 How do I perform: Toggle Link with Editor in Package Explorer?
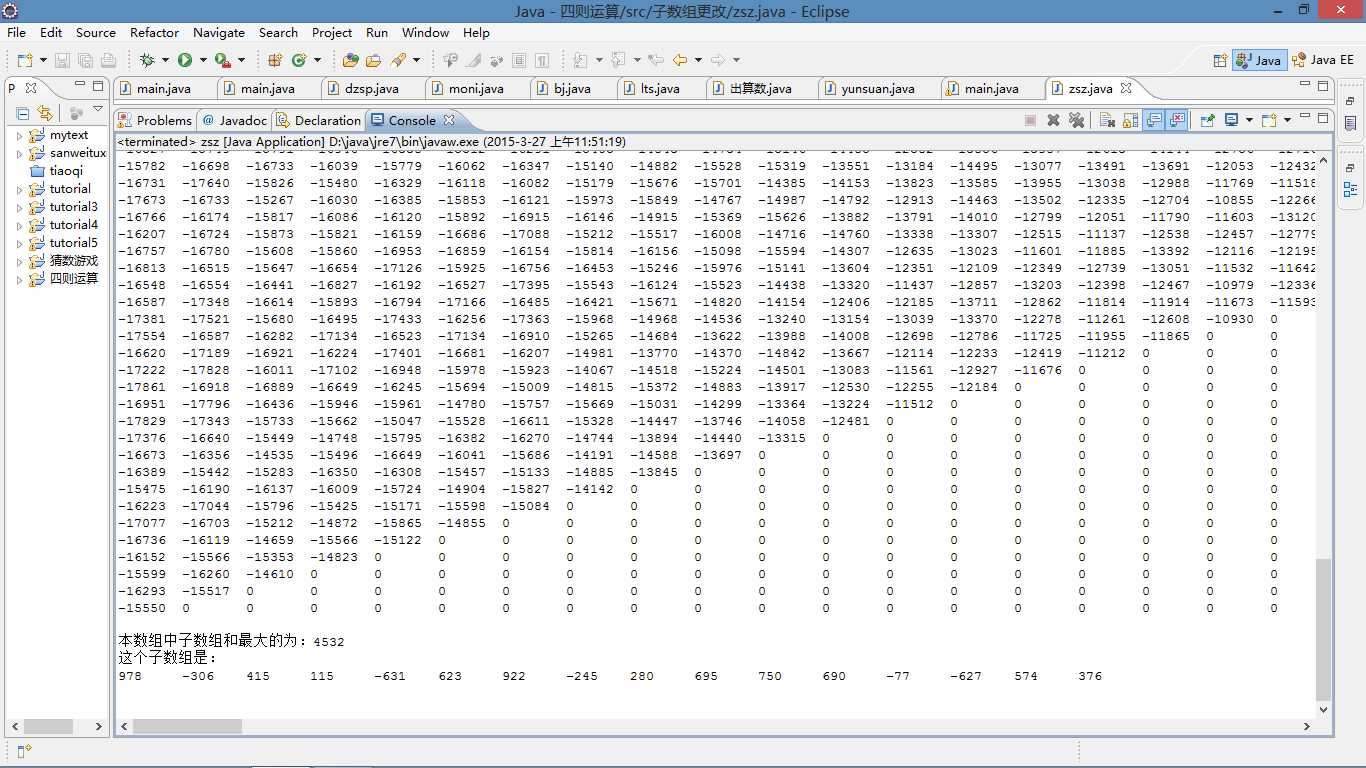tap(45, 113)
